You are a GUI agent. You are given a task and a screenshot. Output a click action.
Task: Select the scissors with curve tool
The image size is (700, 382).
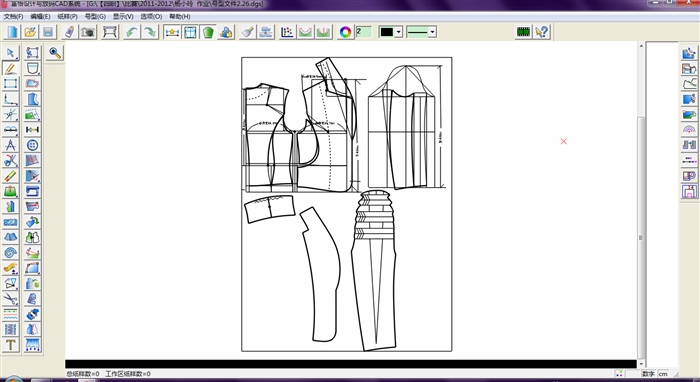[x=11, y=160]
